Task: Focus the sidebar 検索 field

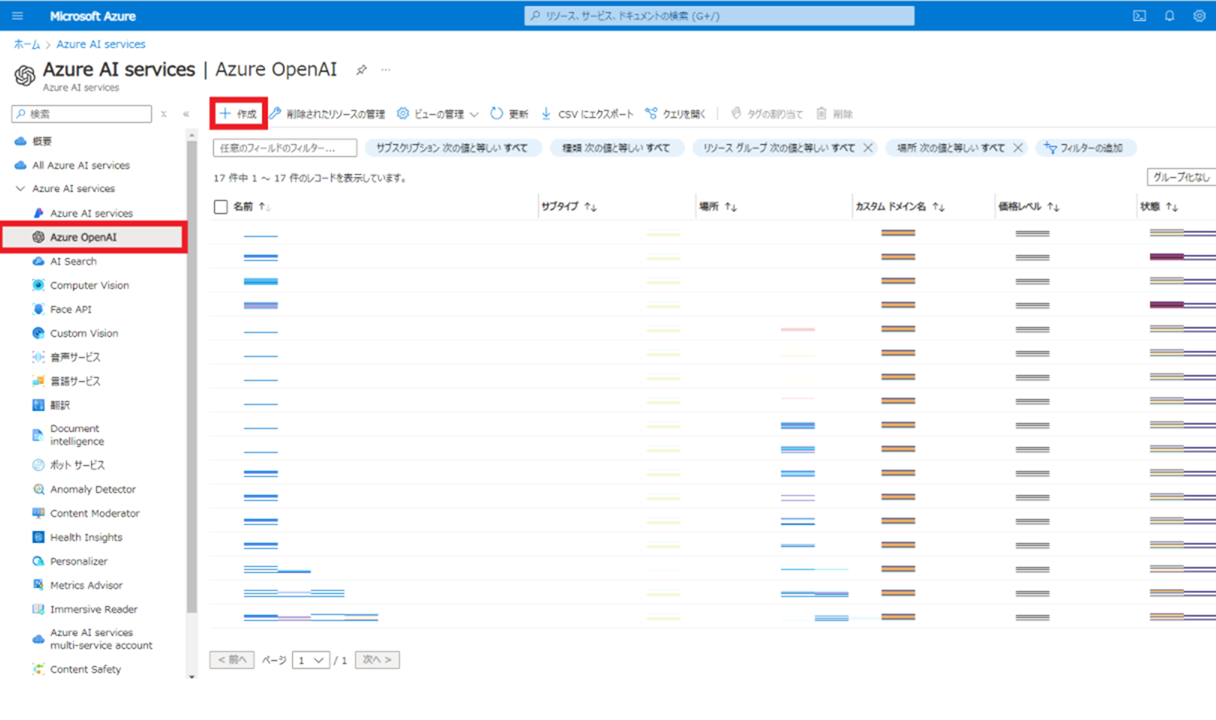Action: tap(82, 114)
